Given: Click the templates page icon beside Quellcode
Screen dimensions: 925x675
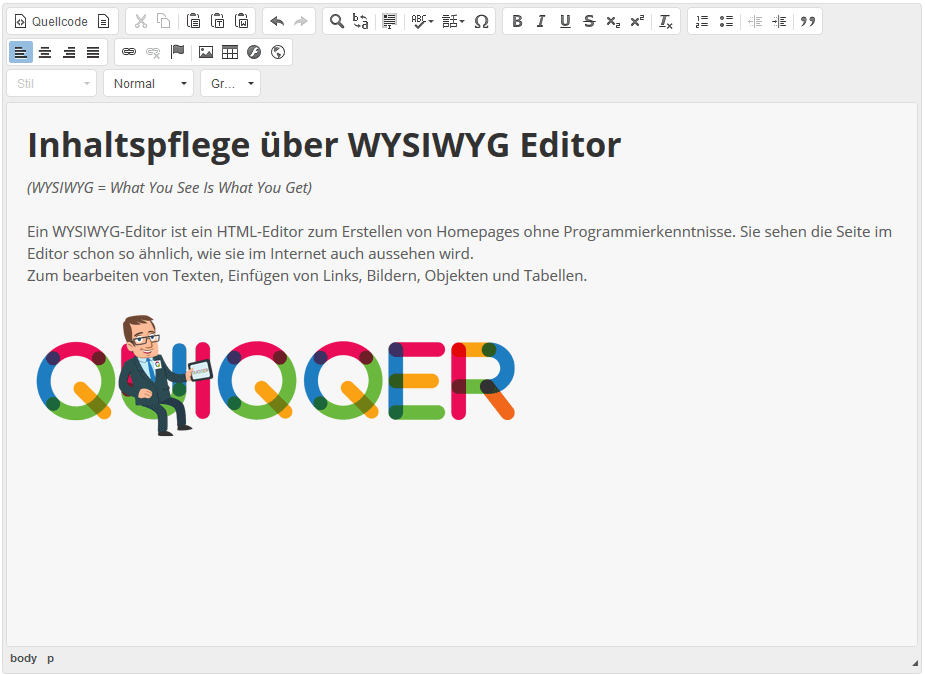Looking at the screenshot, I should point(104,22).
